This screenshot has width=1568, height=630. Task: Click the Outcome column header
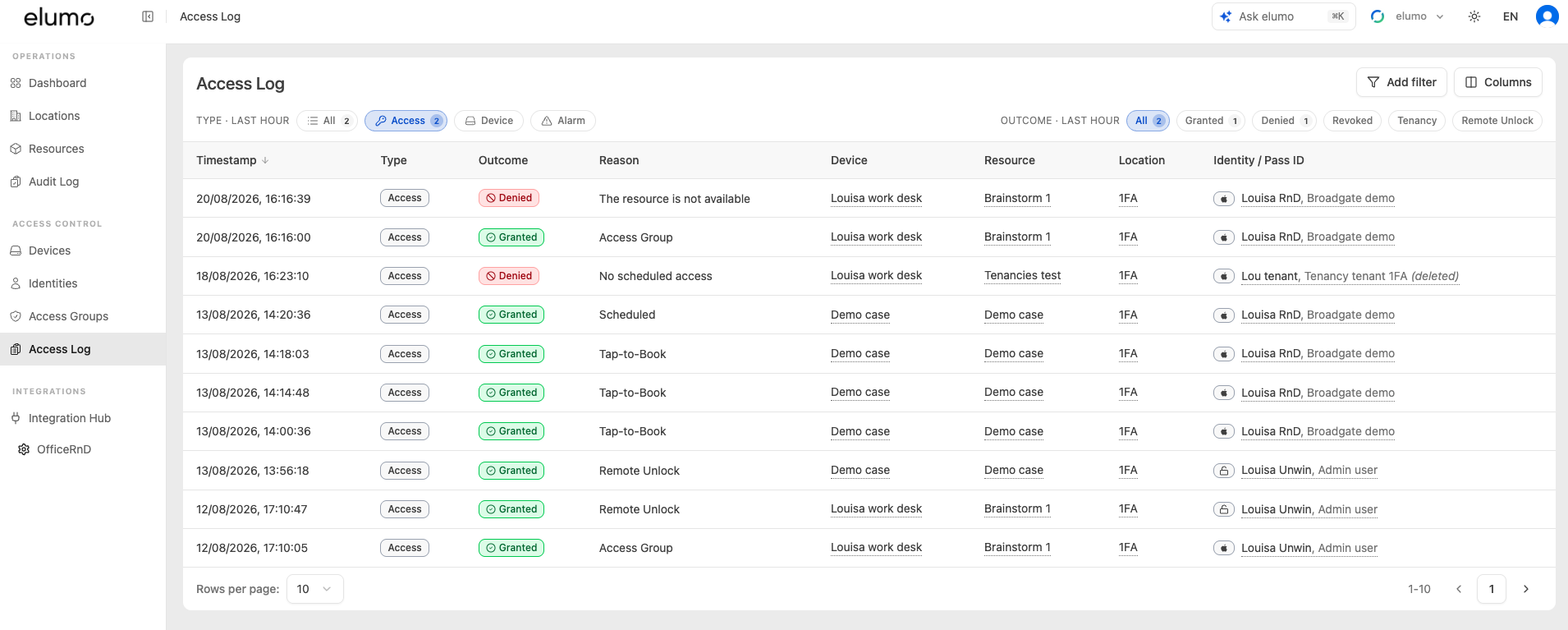[x=503, y=160]
